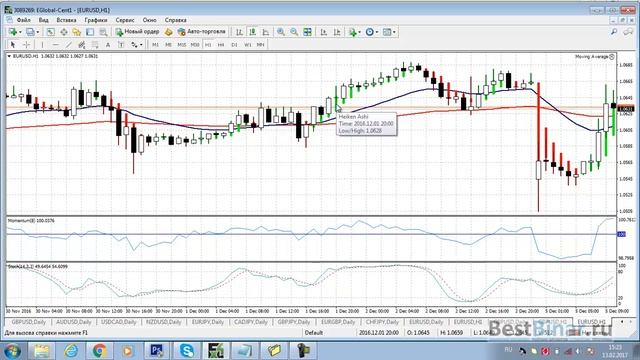Screen dimensions: 640x360
Task: Select the text 'A' tool
Action: tap(108, 44)
